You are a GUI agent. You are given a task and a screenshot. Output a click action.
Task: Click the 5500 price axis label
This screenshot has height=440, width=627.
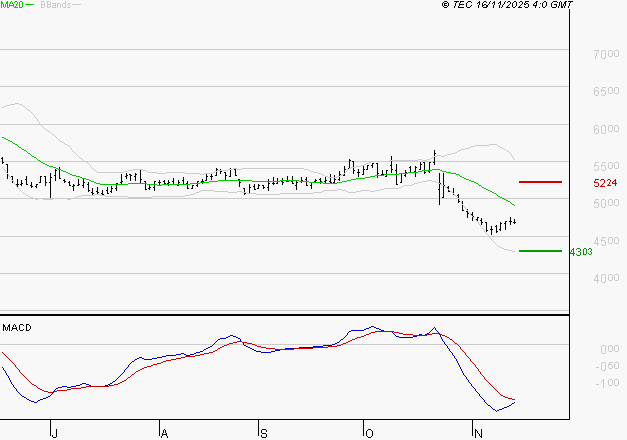(x=606, y=166)
